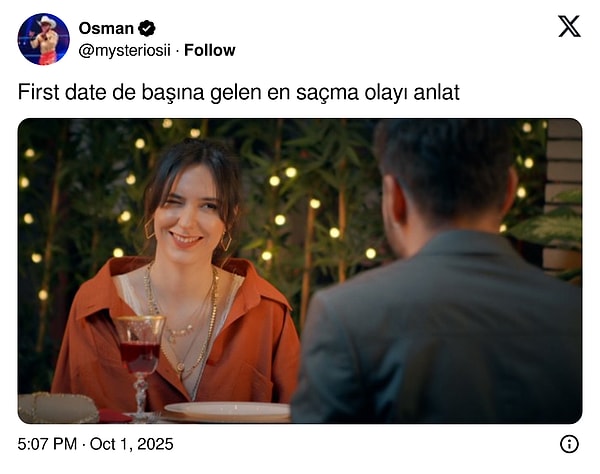Open the tweet text about first date
600x474 pixels.
click(238, 92)
